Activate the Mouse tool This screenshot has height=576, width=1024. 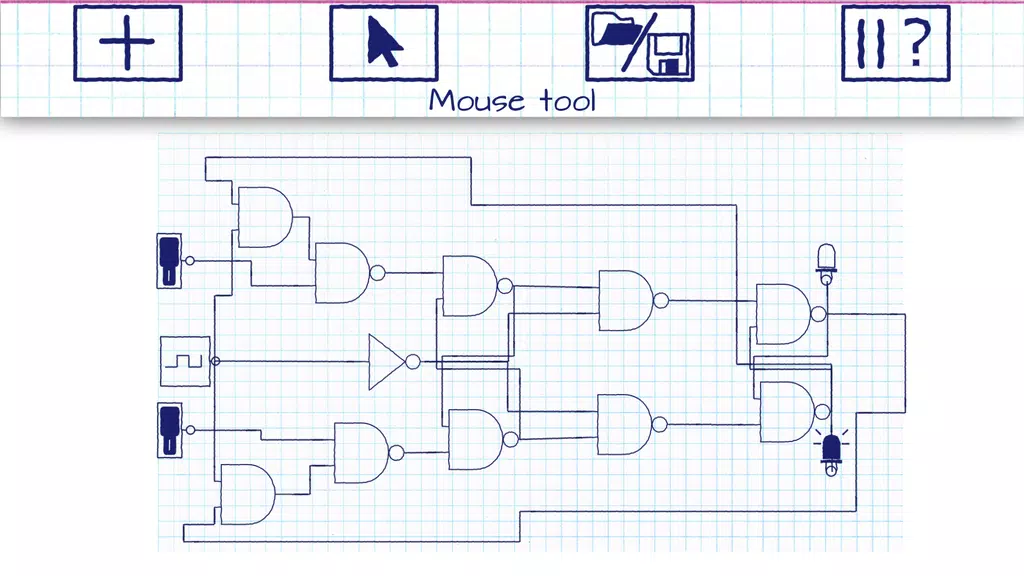(381, 44)
